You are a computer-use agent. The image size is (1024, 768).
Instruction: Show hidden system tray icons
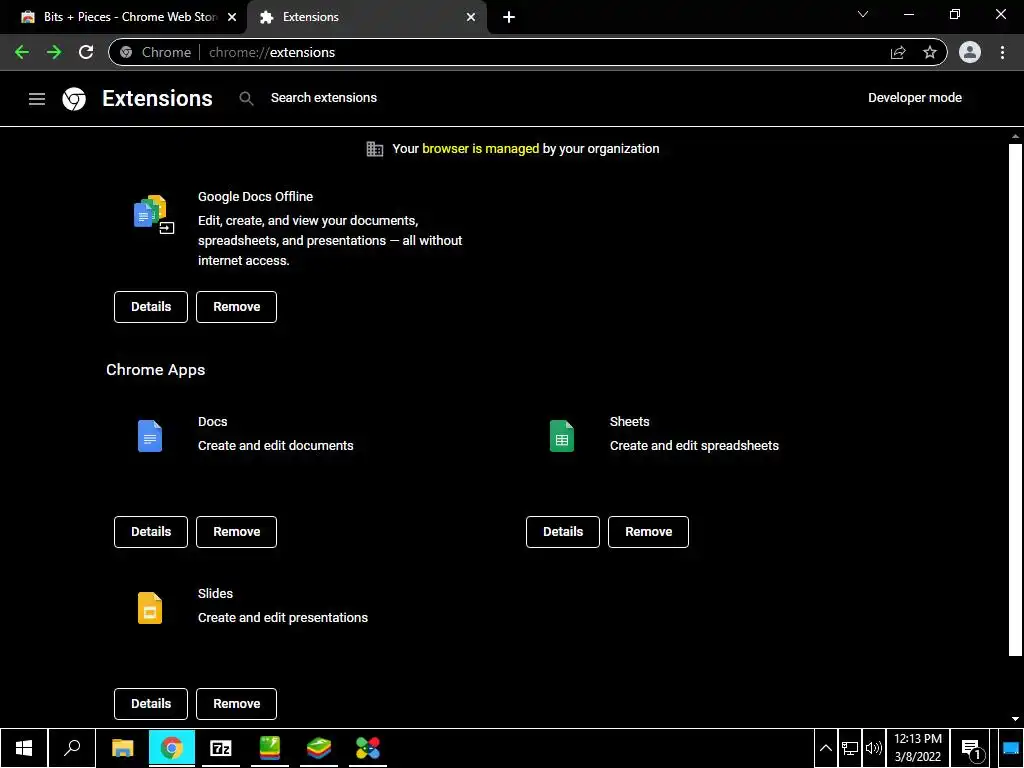(825, 748)
